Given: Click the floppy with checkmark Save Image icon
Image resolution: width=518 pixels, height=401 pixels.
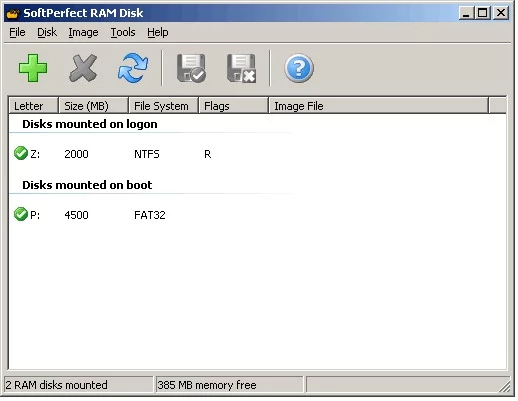Looking at the screenshot, I should click(191, 68).
